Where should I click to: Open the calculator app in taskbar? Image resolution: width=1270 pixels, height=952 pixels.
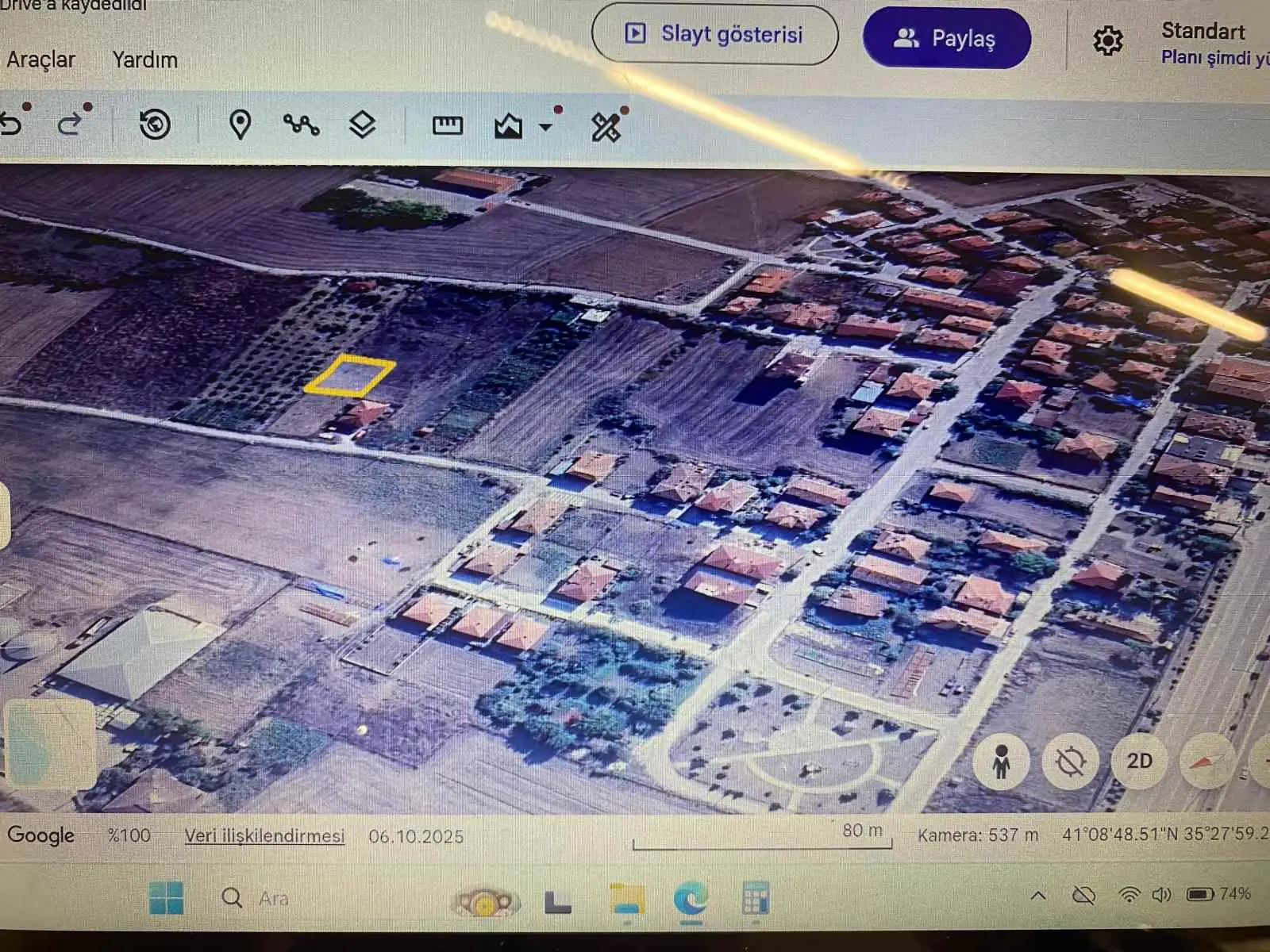(755, 900)
